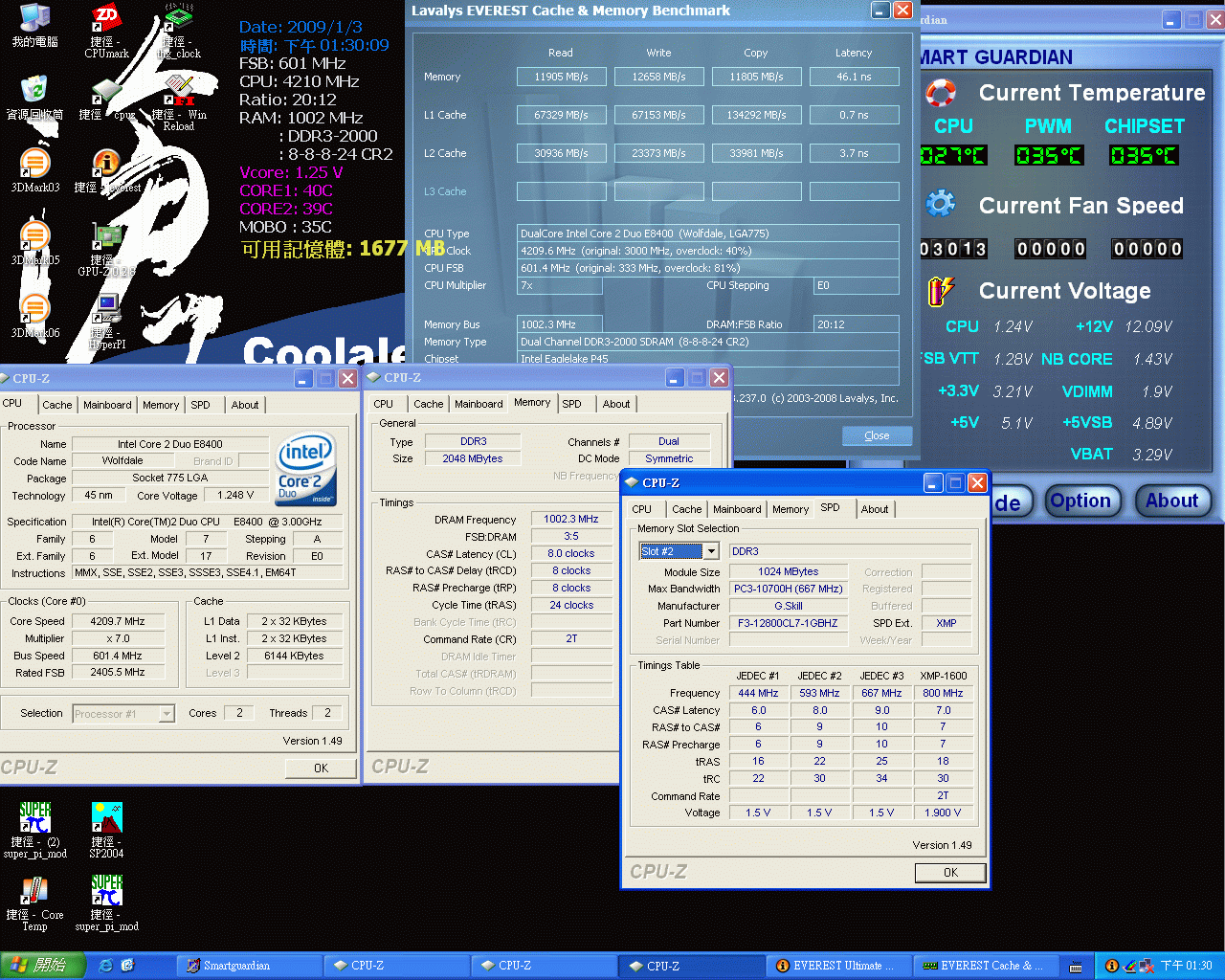Click Manufacturer value G.Skill

pos(788,606)
